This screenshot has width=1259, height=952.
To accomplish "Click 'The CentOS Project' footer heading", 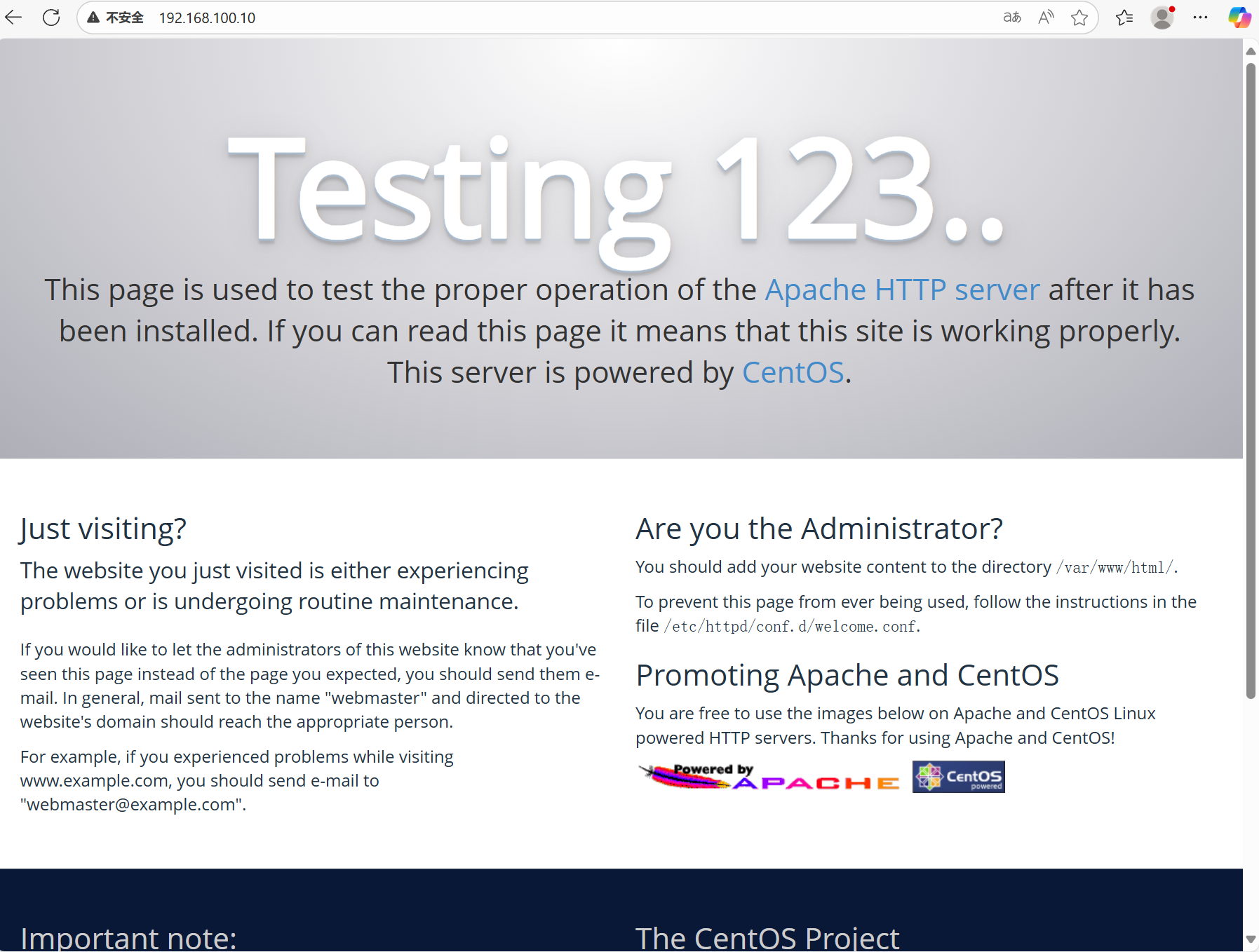I will coord(767,937).
